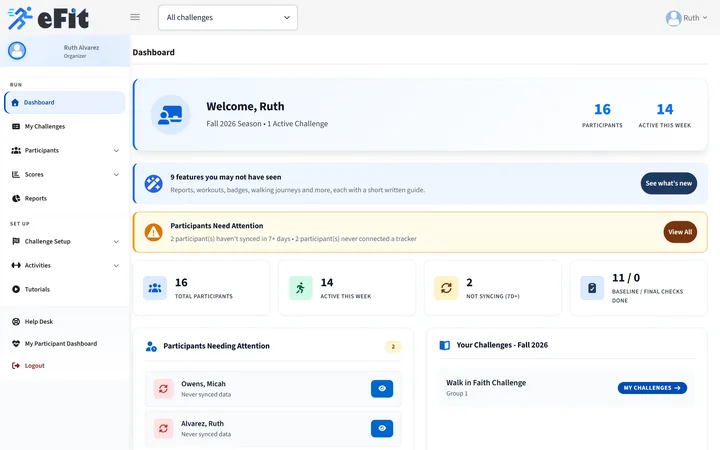Click the My Challenges icon
The image size is (720, 450).
coord(16,126)
